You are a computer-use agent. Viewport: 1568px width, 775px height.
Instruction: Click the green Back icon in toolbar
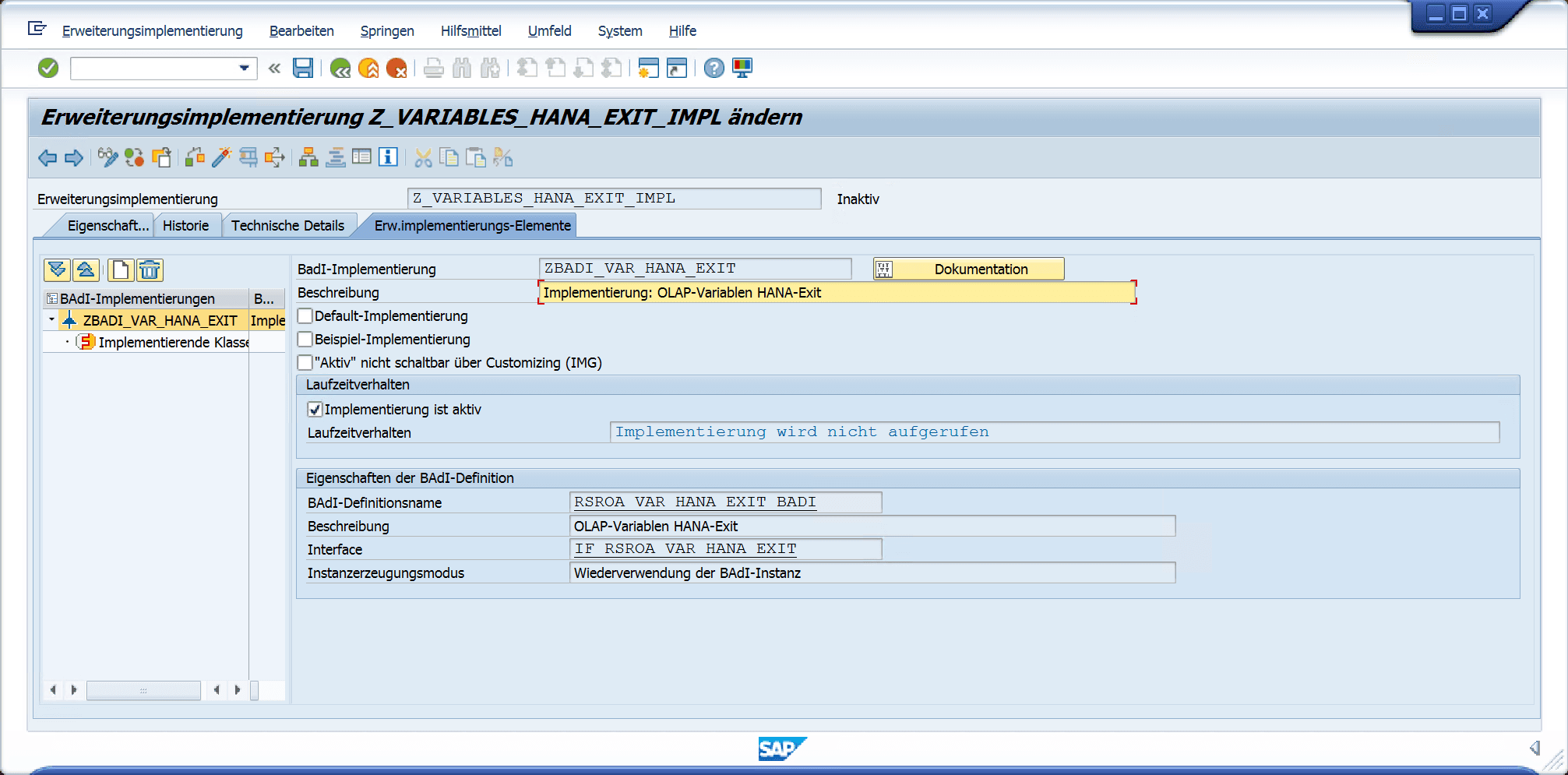coord(340,69)
